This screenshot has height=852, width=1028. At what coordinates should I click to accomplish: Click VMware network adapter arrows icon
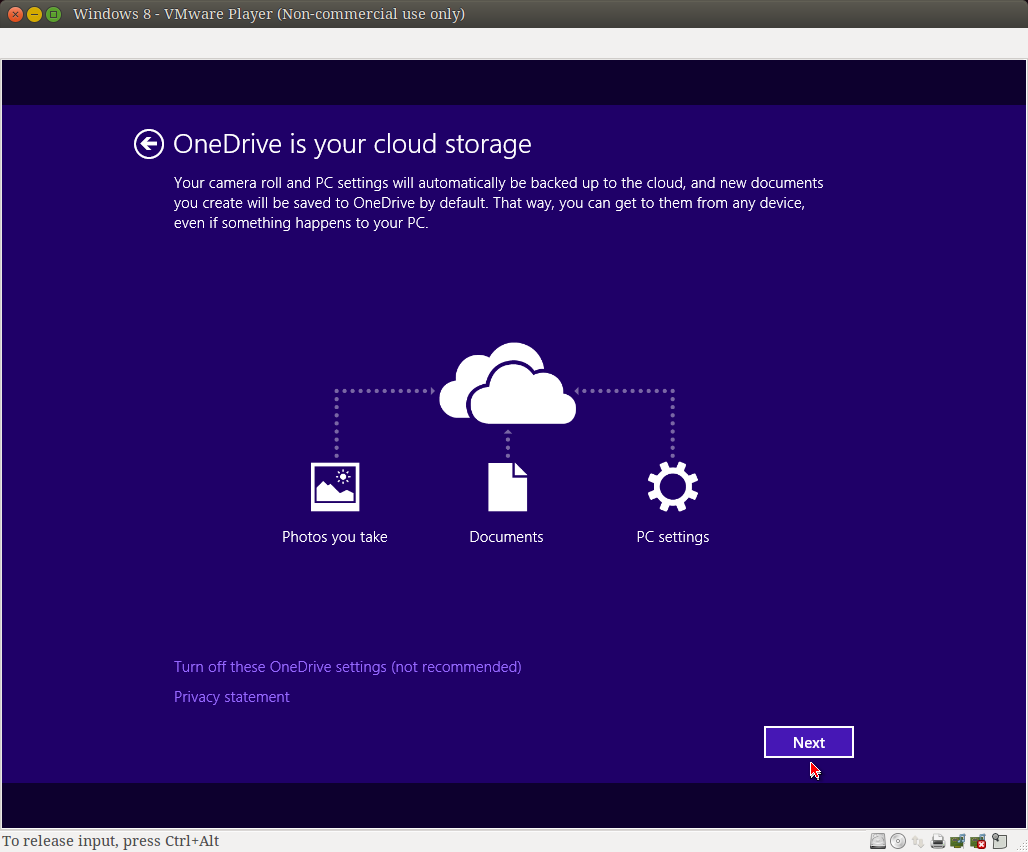coord(918,841)
